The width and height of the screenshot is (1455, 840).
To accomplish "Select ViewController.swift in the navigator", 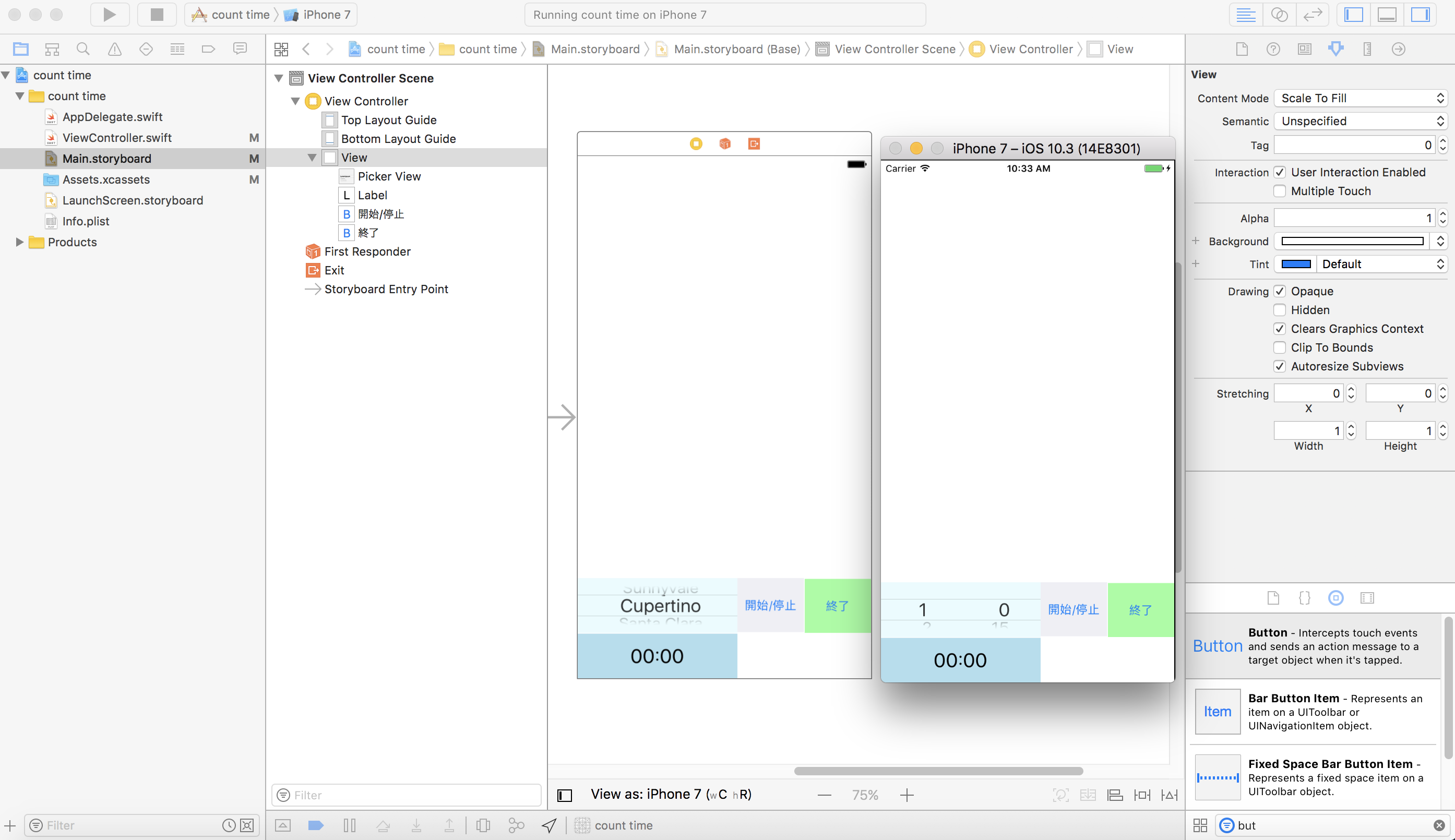I will 116,137.
